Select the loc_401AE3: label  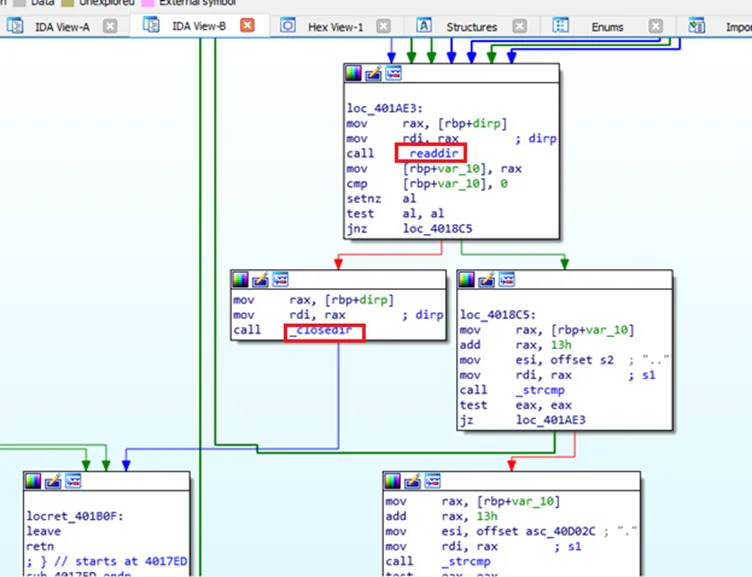[x=385, y=108]
